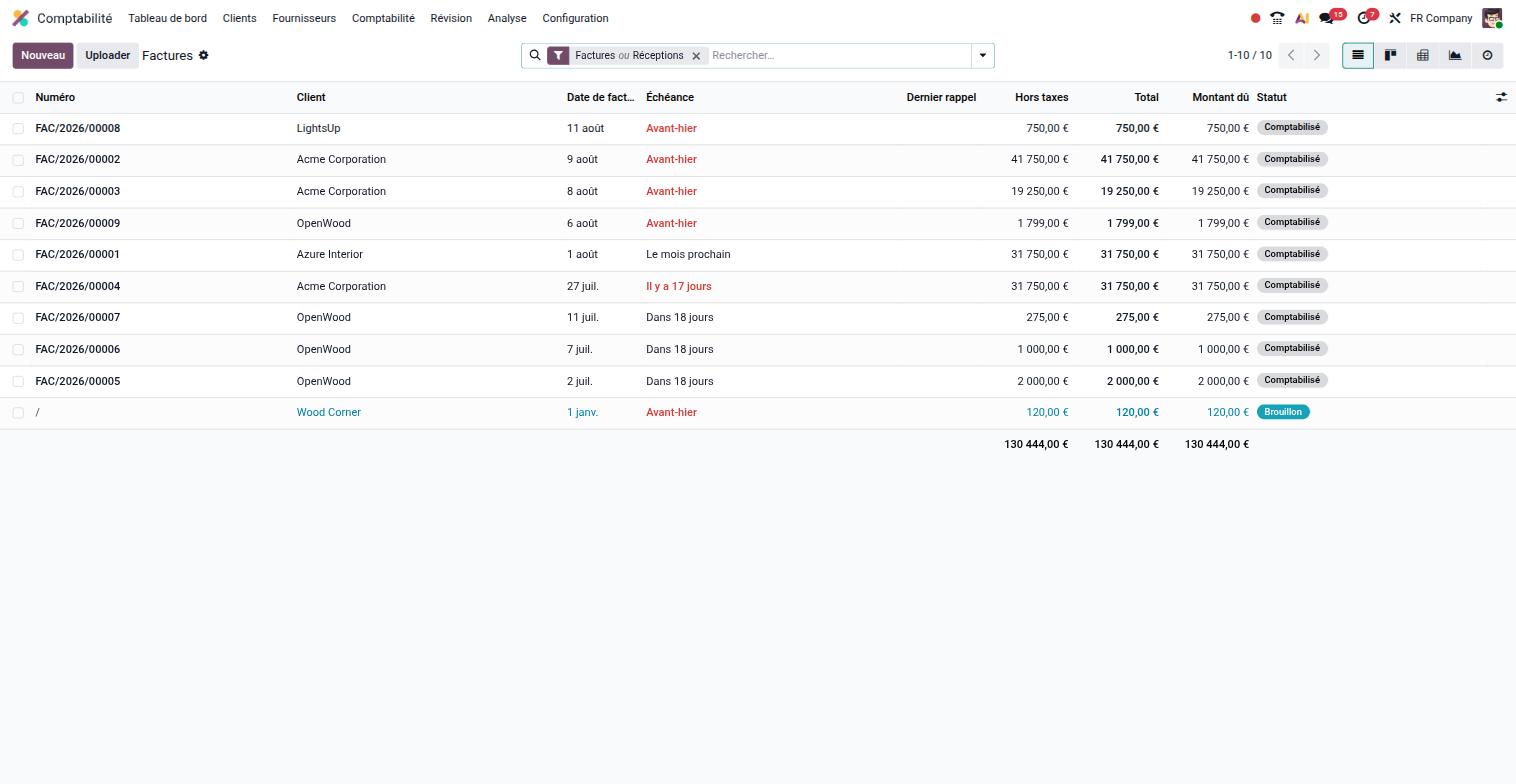Click client LightsUp
This screenshot has width=1516, height=784.
click(x=318, y=128)
